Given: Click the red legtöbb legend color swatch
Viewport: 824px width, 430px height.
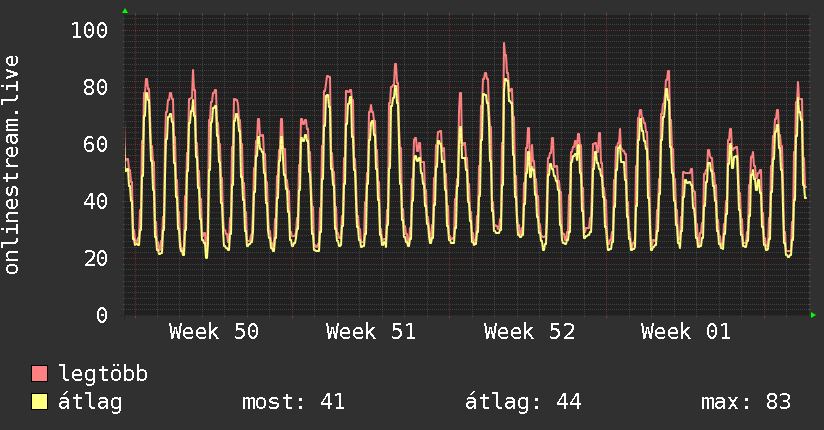Looking at the screenshot, I should click(x=40, y=374).
